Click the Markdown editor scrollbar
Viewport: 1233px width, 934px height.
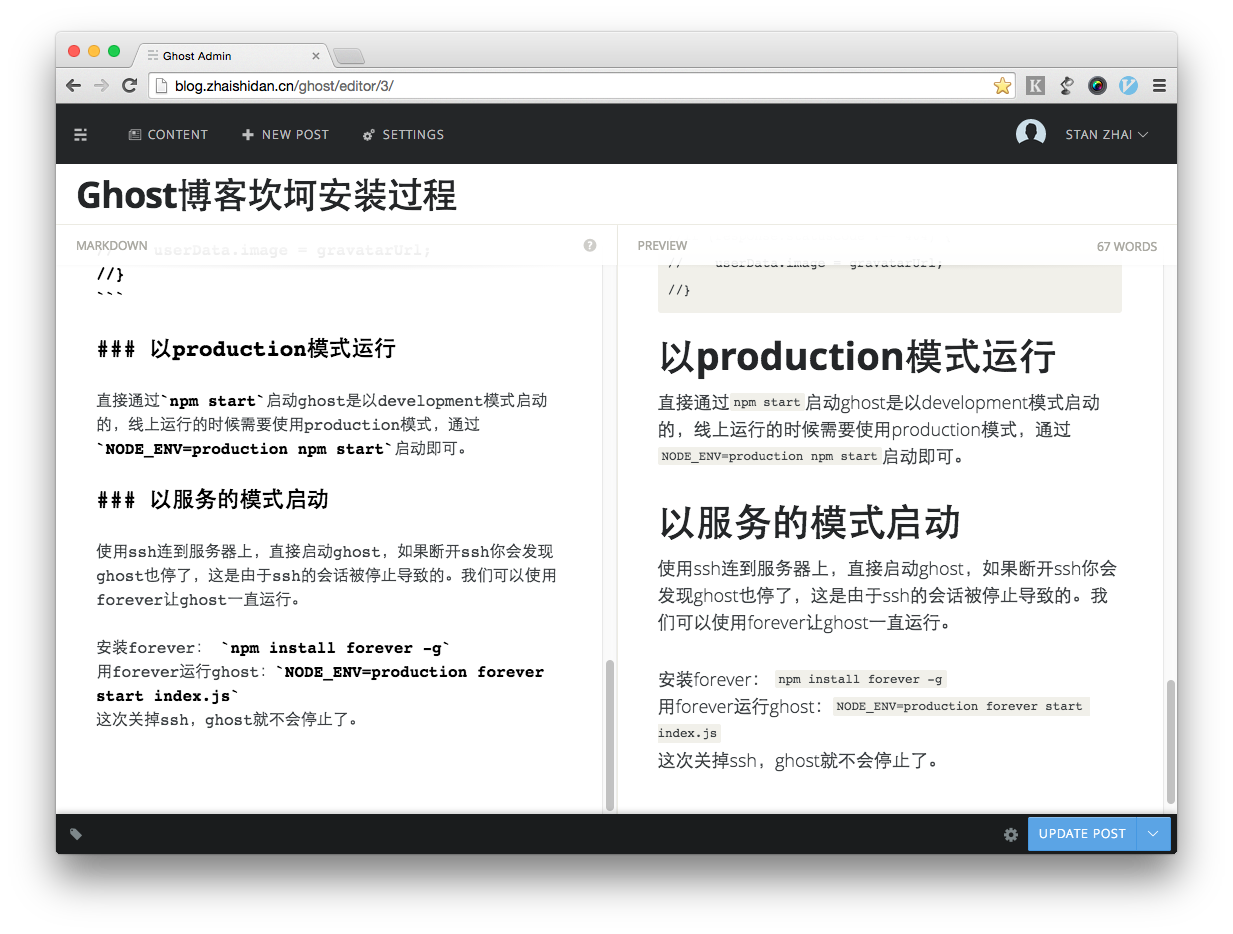(x=610, y=734)
